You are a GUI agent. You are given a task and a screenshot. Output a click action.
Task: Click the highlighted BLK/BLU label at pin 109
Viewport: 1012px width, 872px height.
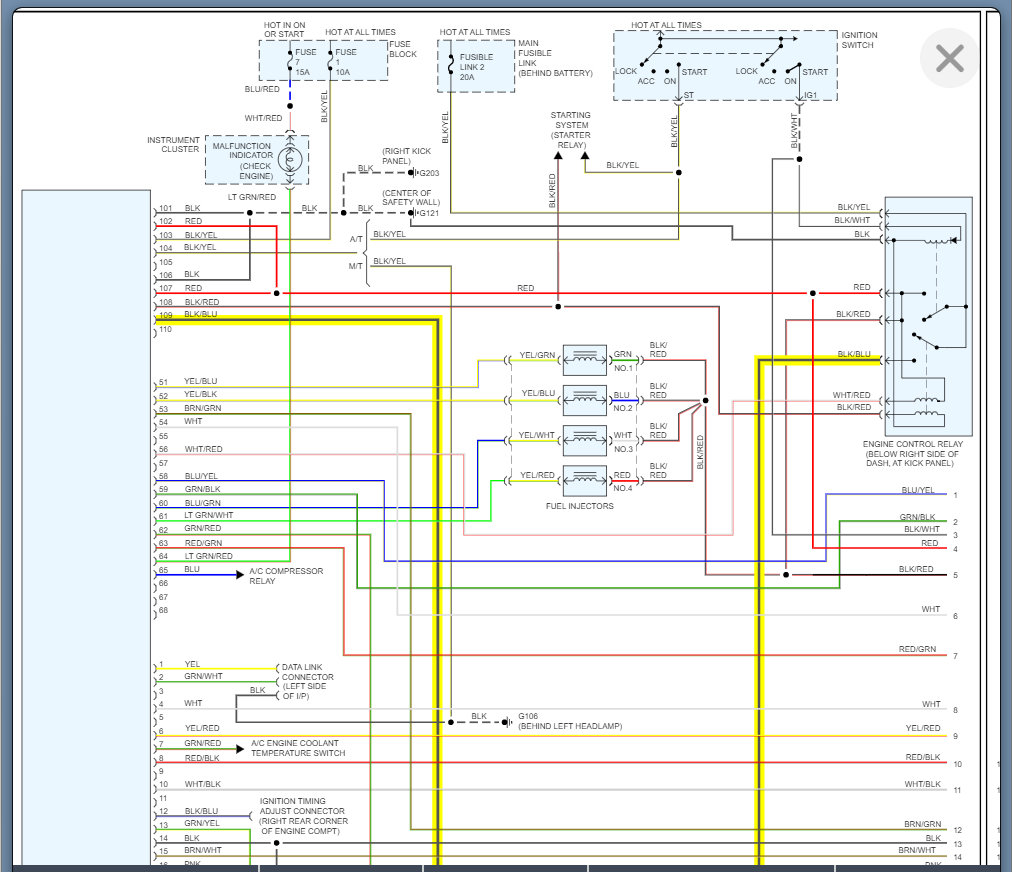[x=200, y=314]
